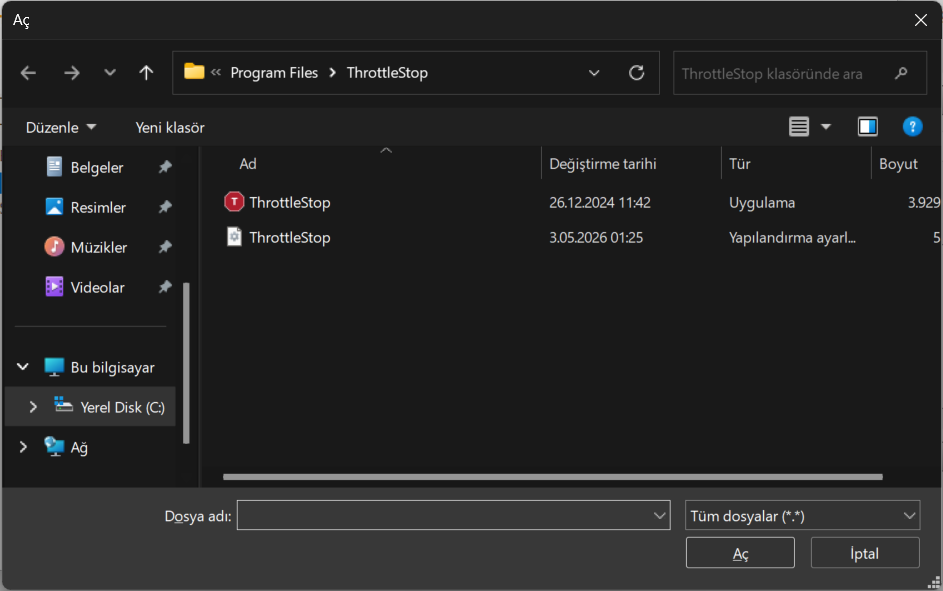
Task: Click the search magnifier icon
Action: (x=901, y=73)
